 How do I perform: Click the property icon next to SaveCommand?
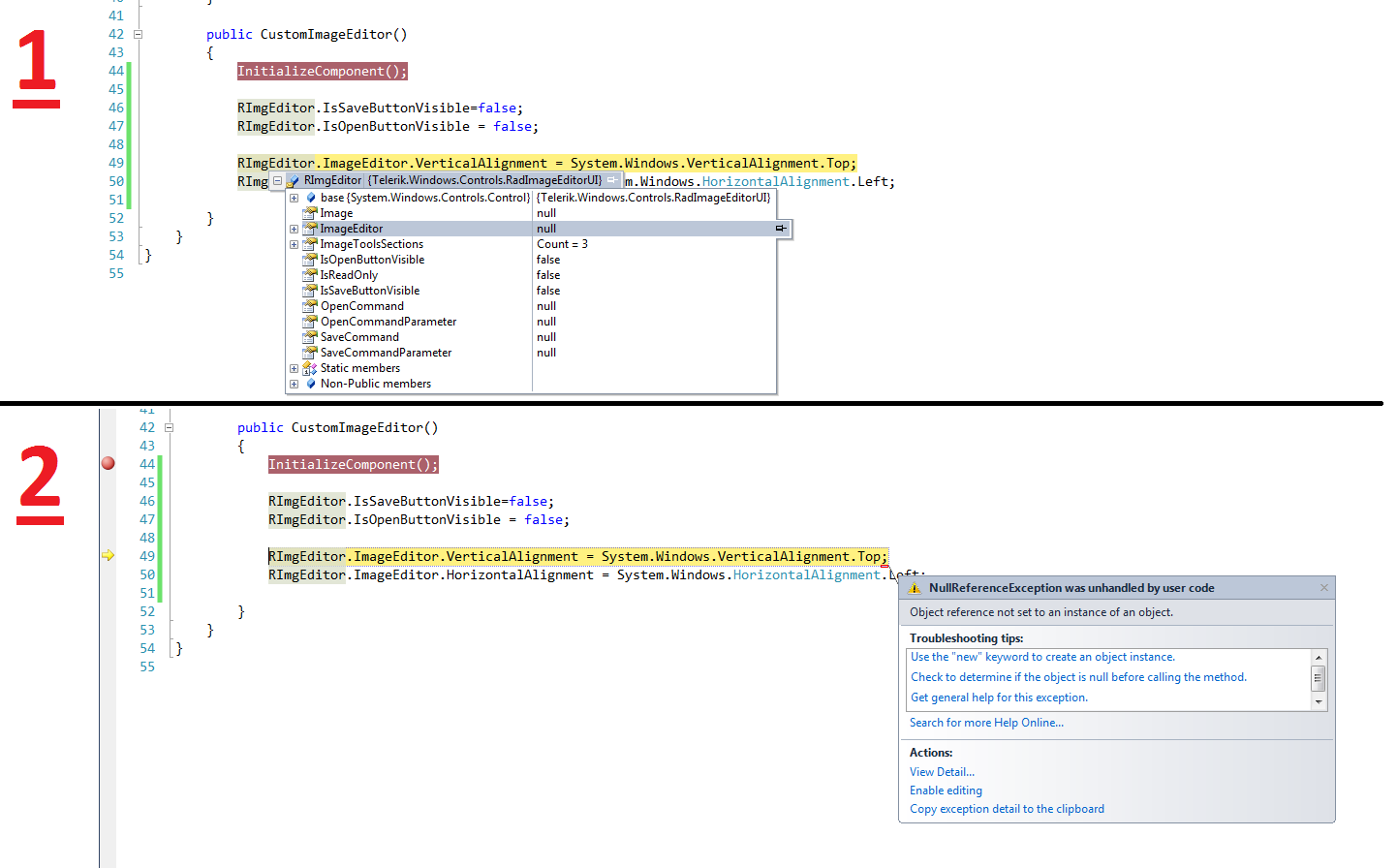310,337
